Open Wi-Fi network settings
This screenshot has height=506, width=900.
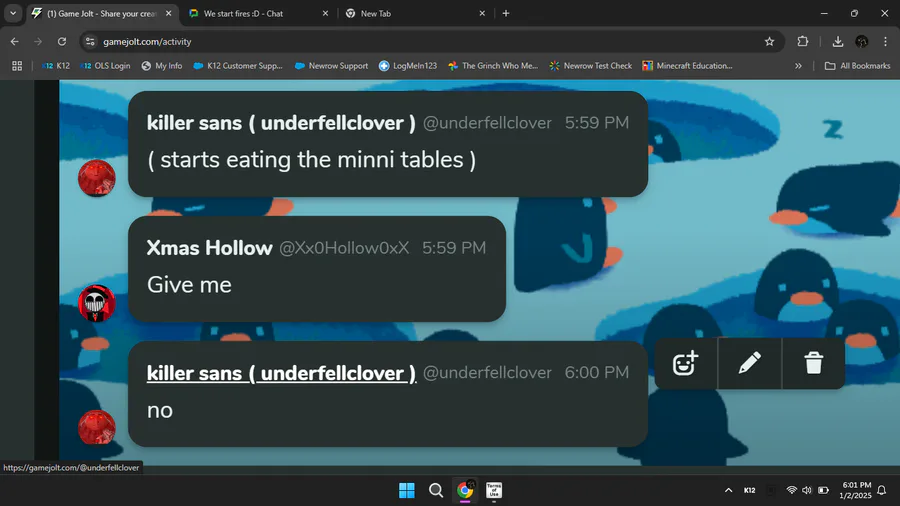tap(792, 491)
